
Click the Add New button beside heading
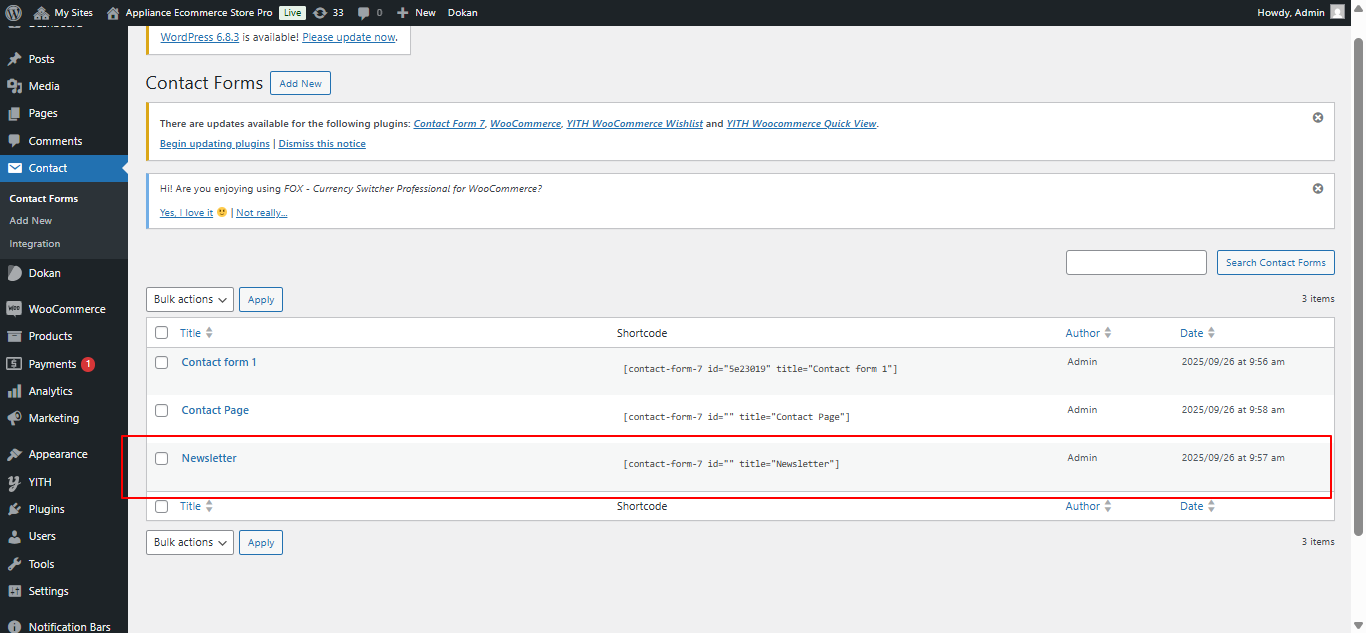point(300,83)
